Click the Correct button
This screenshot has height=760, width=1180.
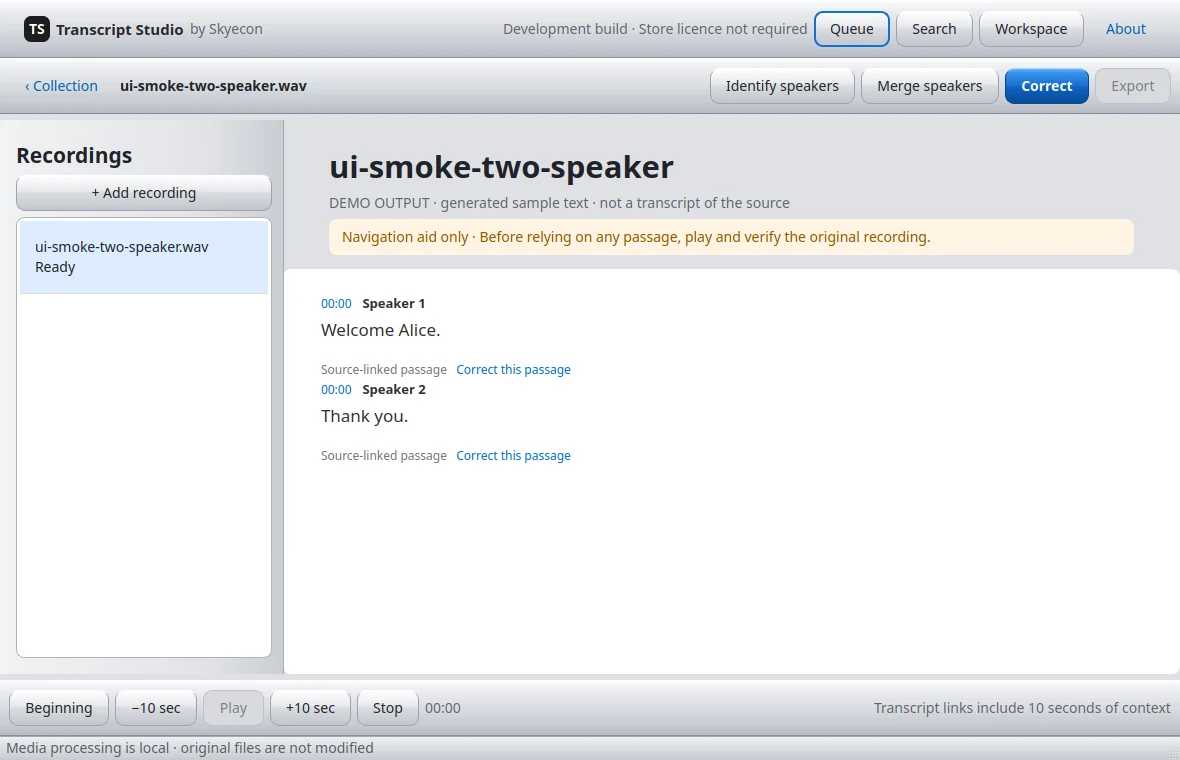(x=1047, y=86)
